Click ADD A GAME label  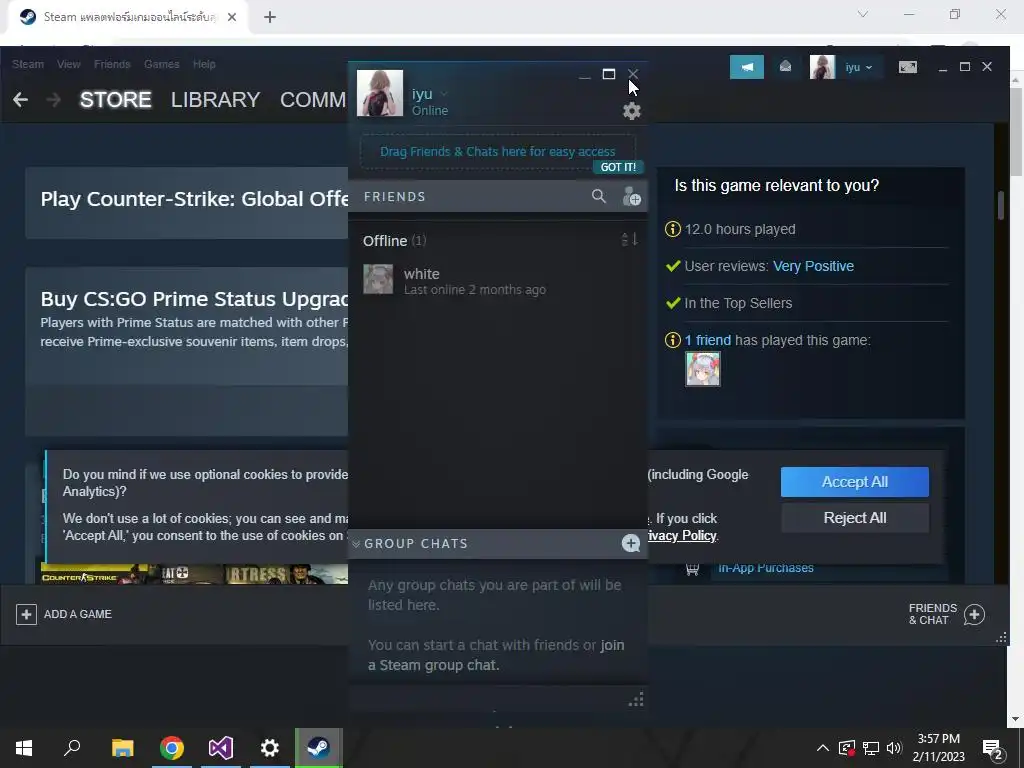78,614
